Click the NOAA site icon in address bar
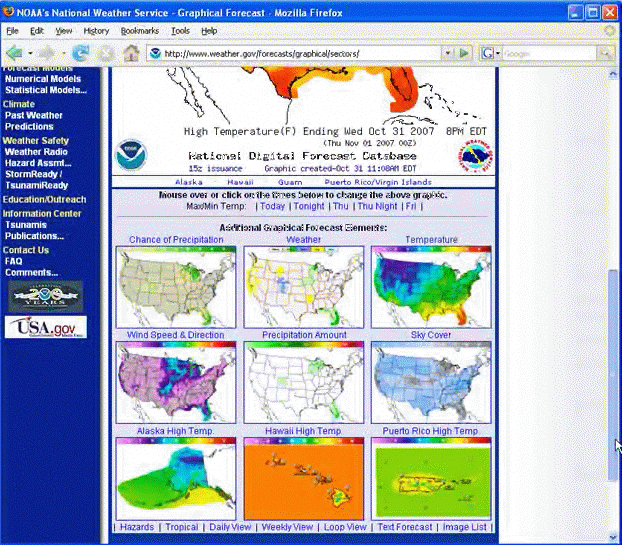 tap(156, 53)
